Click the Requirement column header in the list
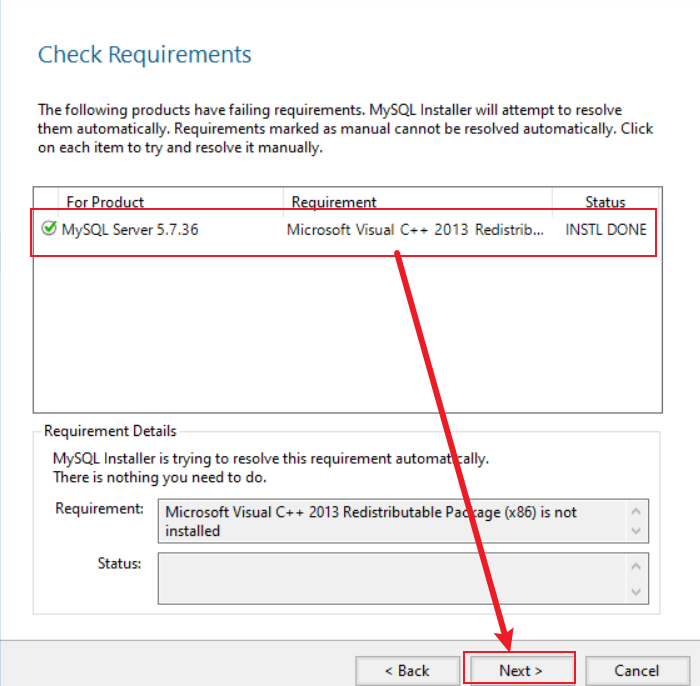The height and width of the screenshot is (686, 700). point(334,202)
